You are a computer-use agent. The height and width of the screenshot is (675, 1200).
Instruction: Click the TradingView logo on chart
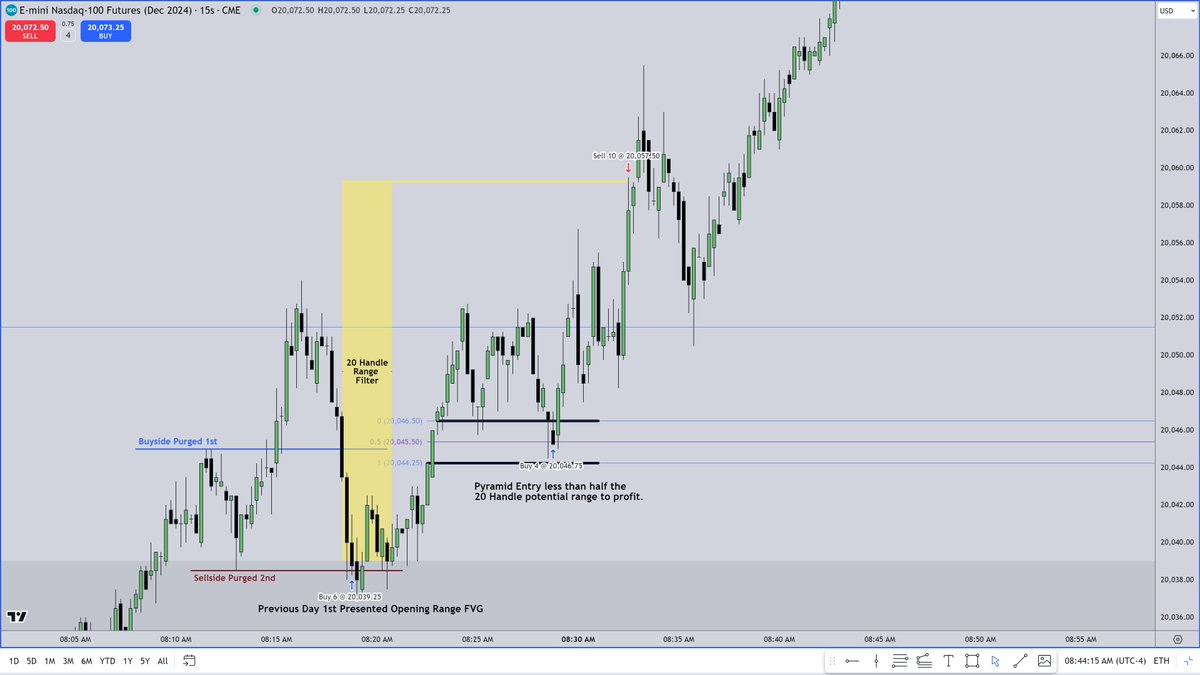pos(16,616)
